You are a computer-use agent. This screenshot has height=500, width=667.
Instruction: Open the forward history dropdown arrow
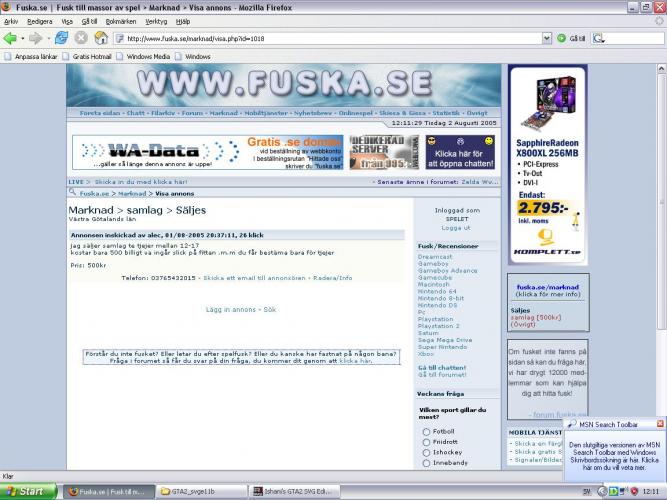[x=48, y=39]
